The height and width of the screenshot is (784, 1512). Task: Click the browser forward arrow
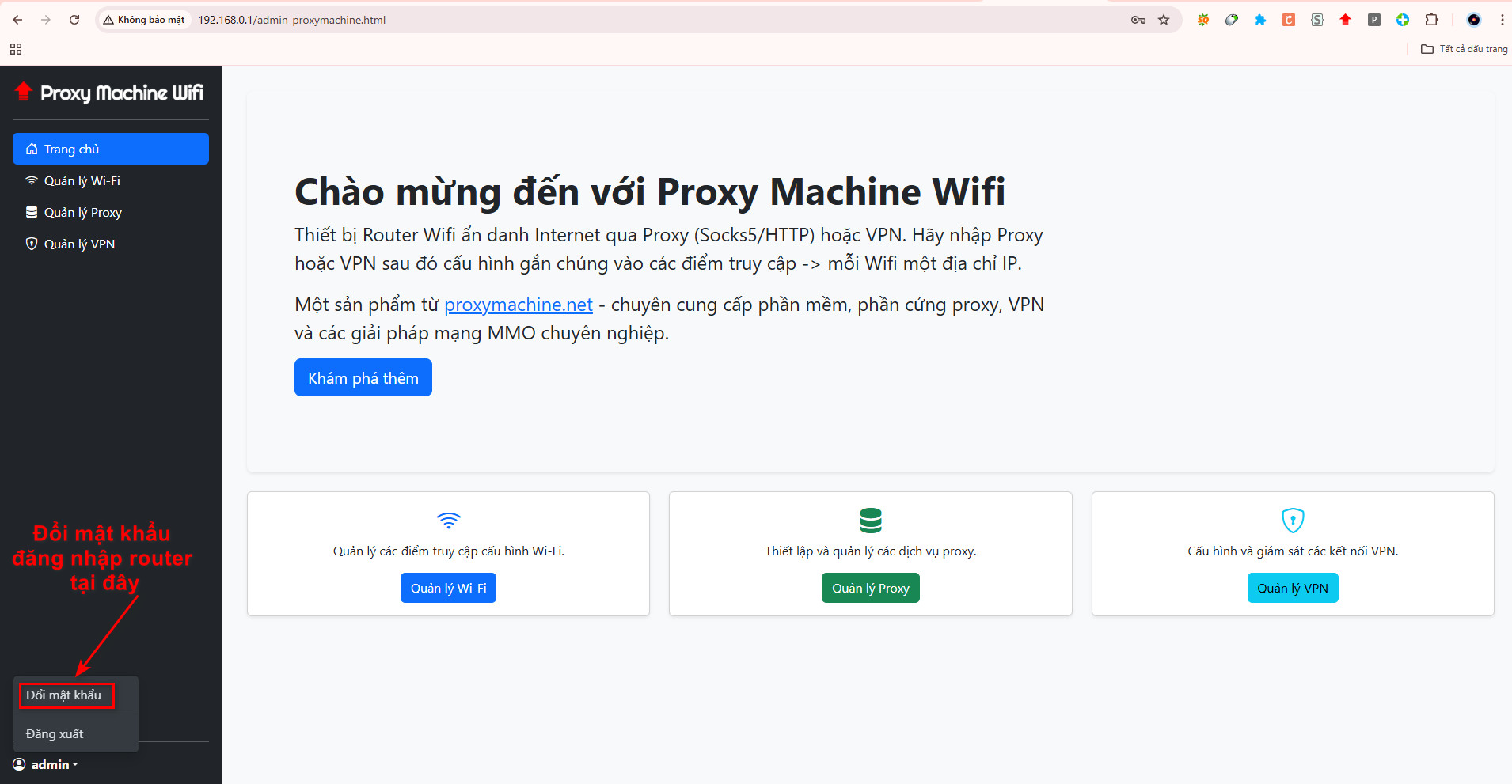pyautogui.click(x=46, y=20)
